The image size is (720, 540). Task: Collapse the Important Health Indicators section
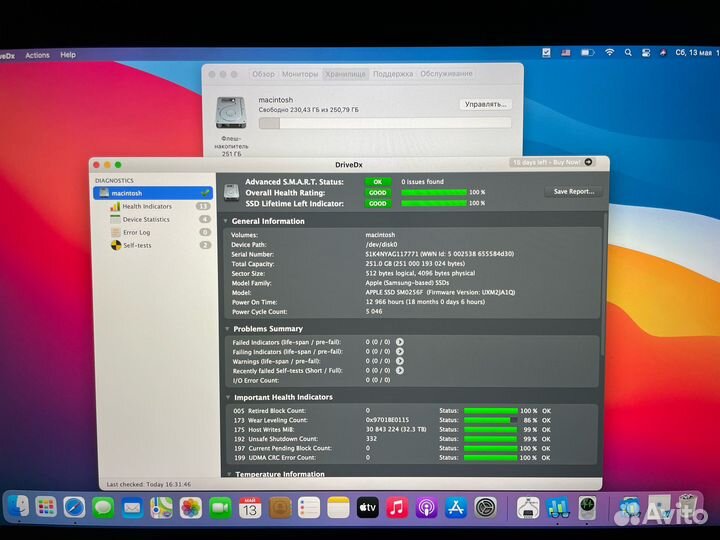click(x=228, y=397)
